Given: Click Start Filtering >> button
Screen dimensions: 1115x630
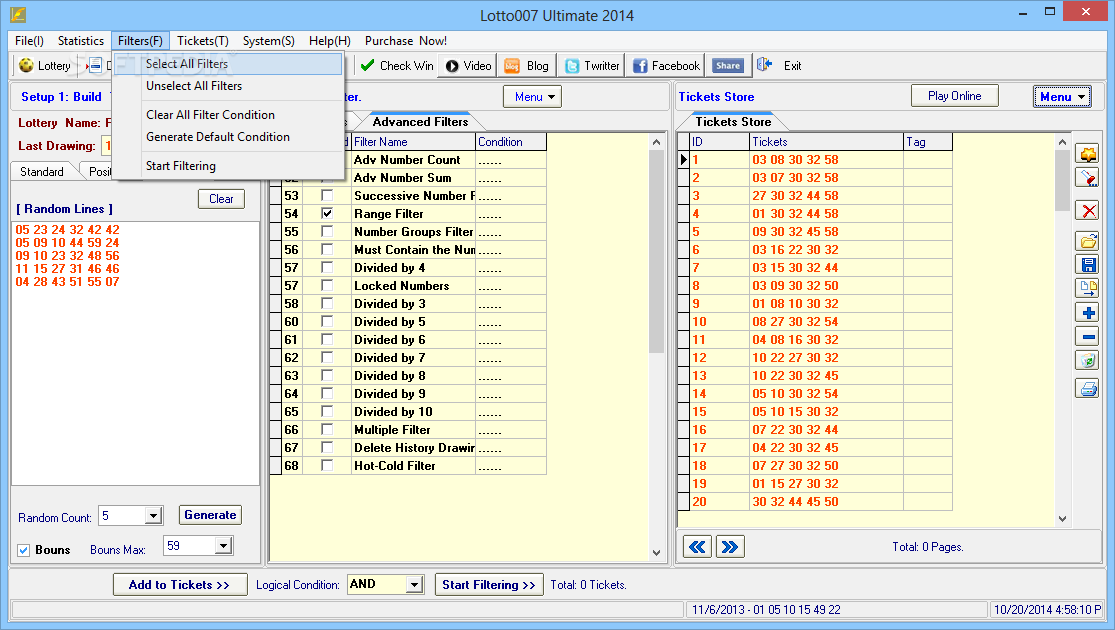Looking at the screenshot, I should (489, 584).
